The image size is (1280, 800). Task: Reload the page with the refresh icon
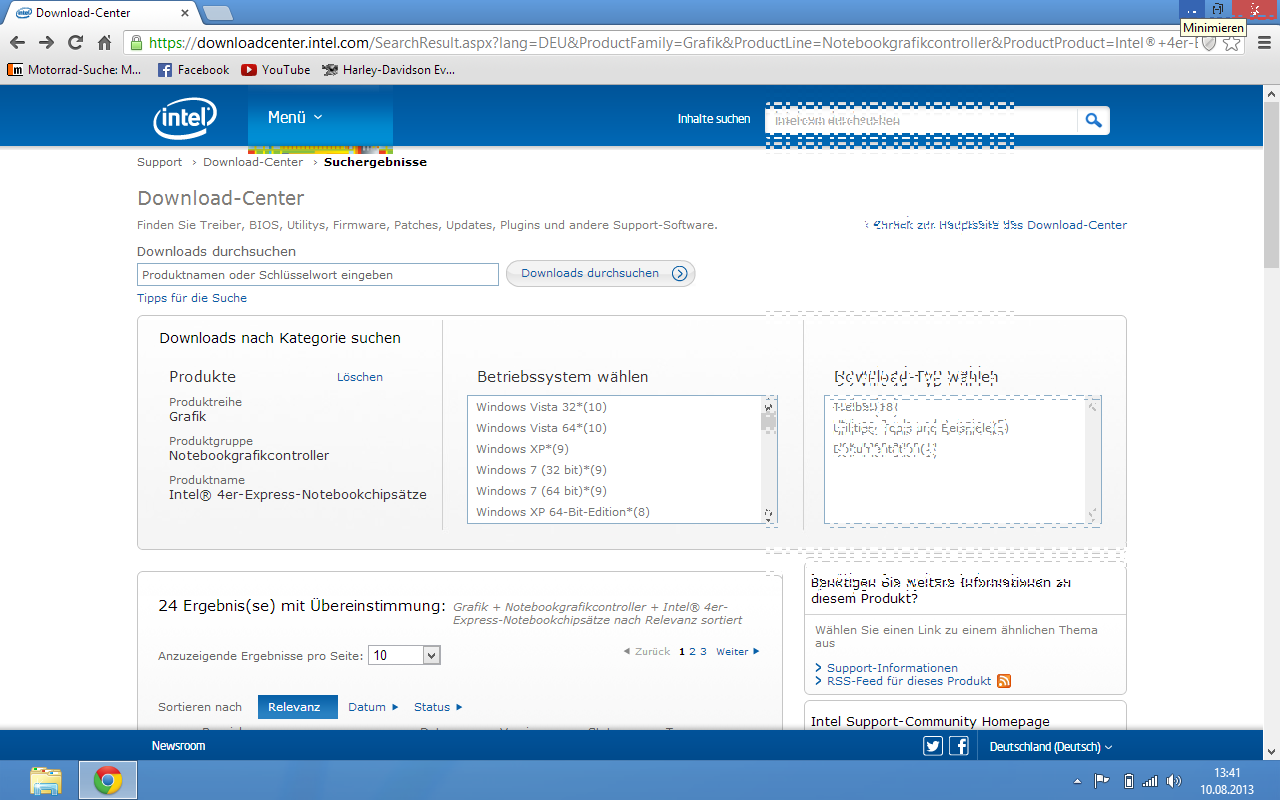click(x=75, y=43)
